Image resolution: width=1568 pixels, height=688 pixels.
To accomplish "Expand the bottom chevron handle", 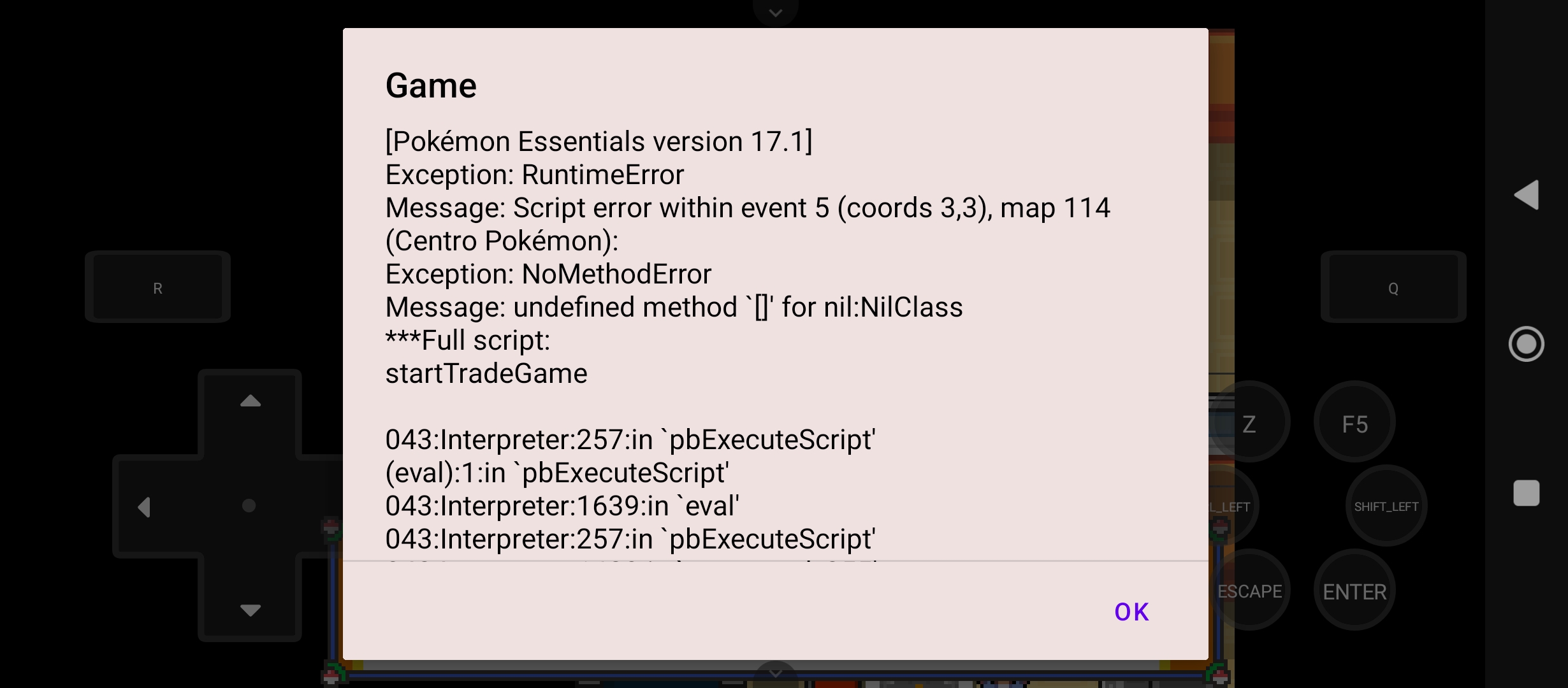I will coord(775,673).
